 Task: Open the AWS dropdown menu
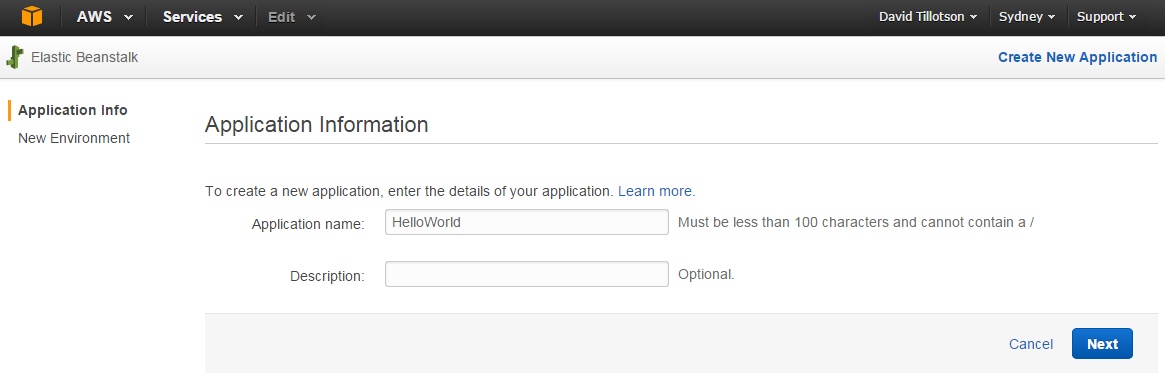pyautogui.click(x=105, y=16)
